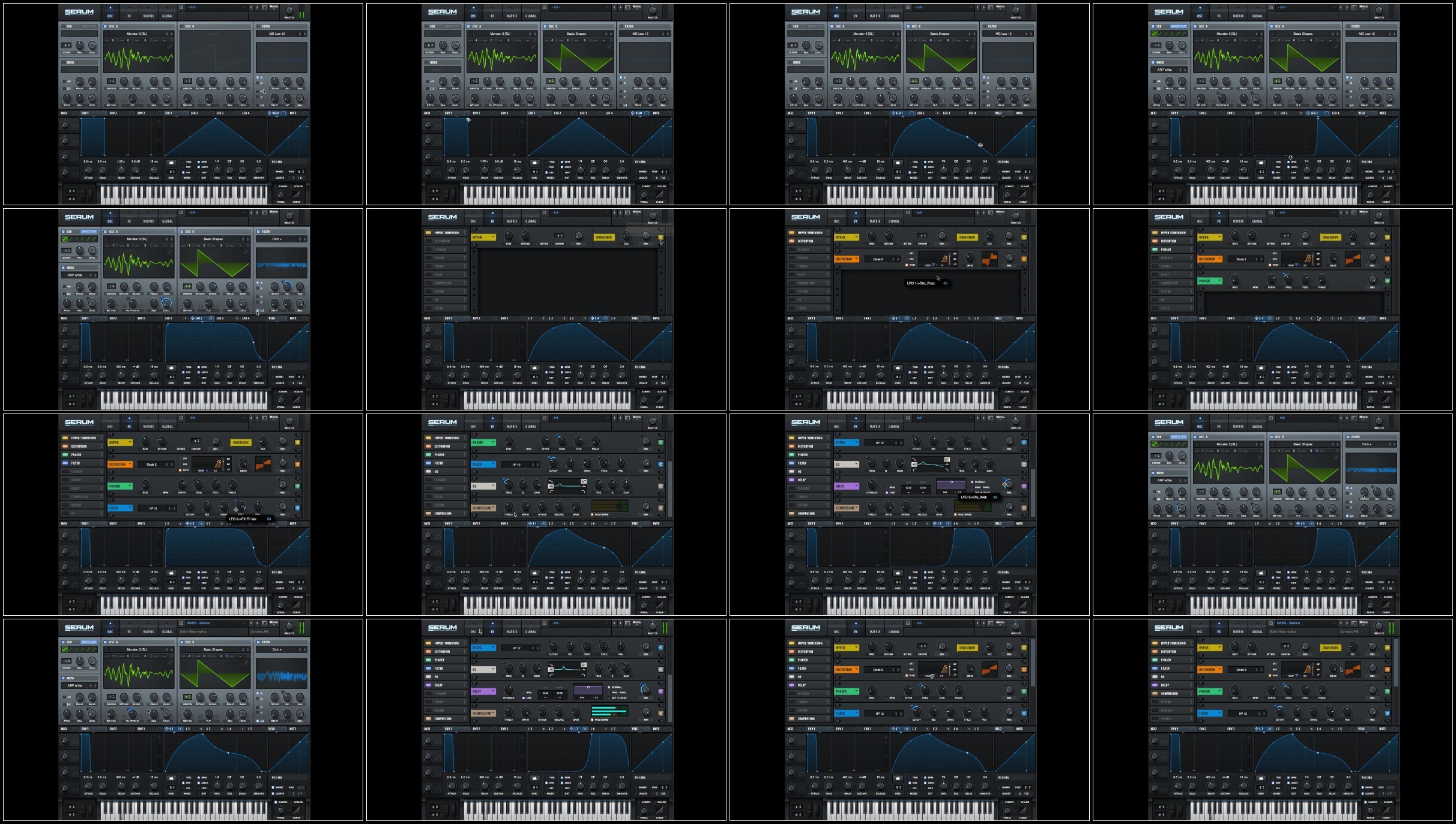Image resolution: width=1456 pixels, height=824 pixels.
Task: Click the filter CUTOFF knob in row 2's first frame
Action: pyautogui.click(x=275, y=286)
